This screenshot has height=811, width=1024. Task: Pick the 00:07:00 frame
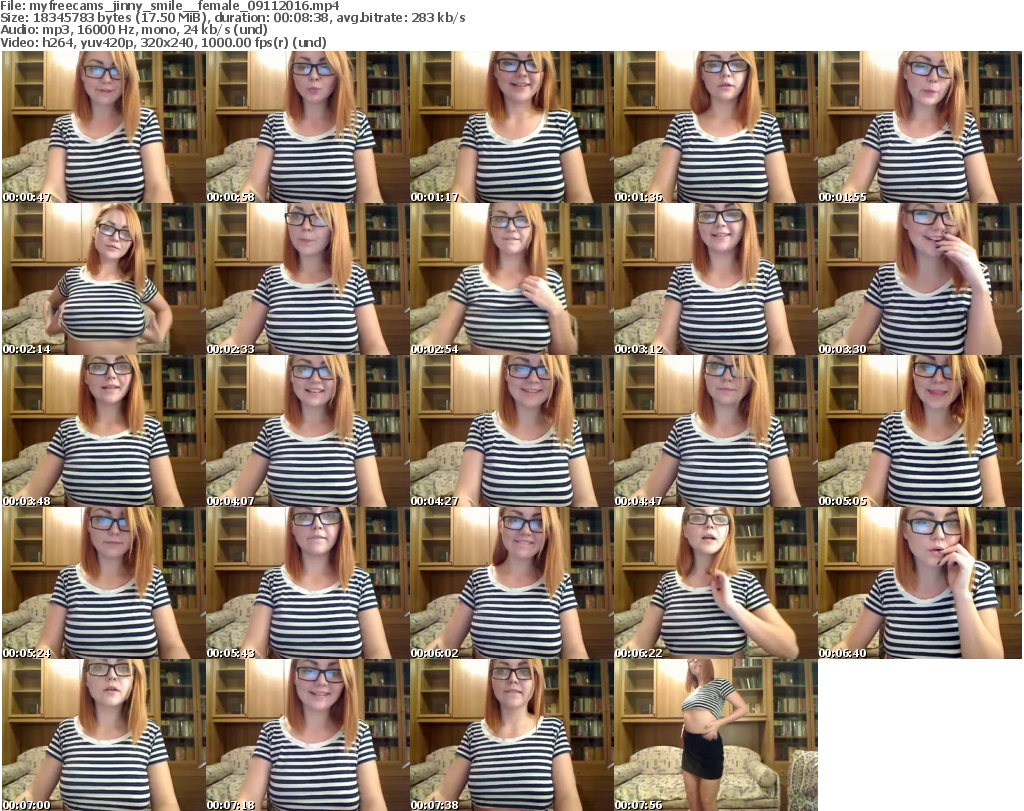point(103,735)
